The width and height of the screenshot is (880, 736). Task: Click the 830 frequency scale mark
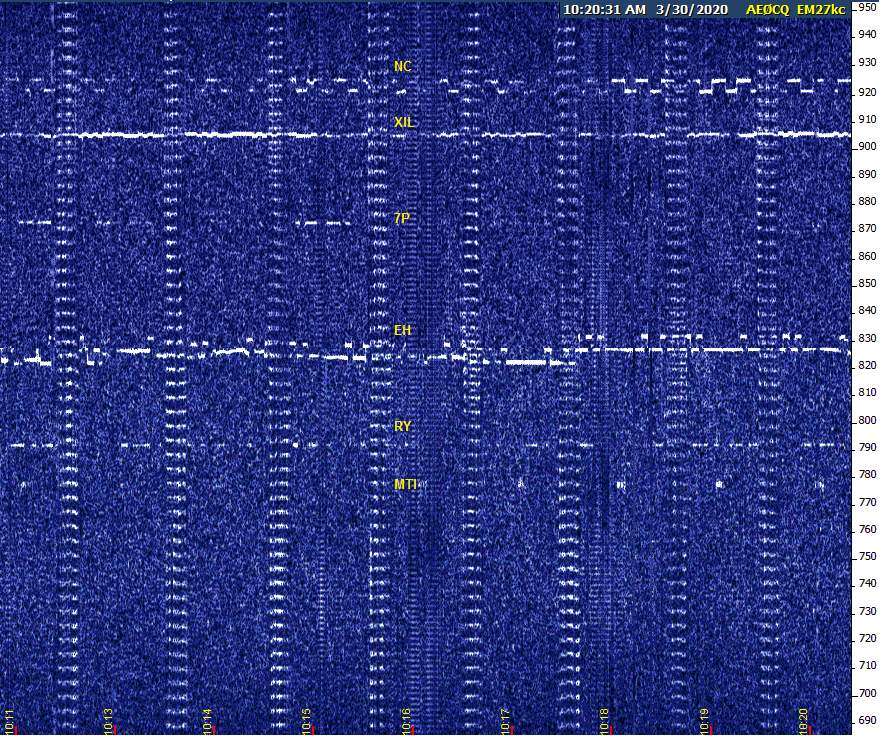click(866, 338)
